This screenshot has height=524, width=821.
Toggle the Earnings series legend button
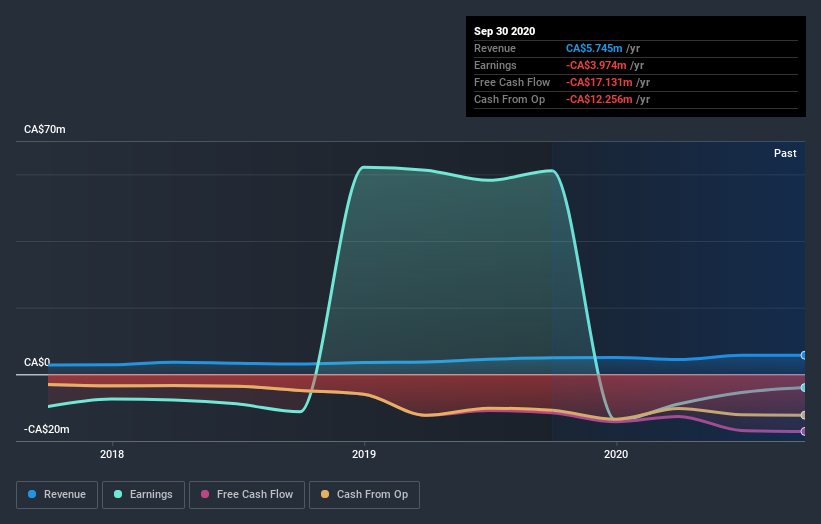tap(143, 495)
